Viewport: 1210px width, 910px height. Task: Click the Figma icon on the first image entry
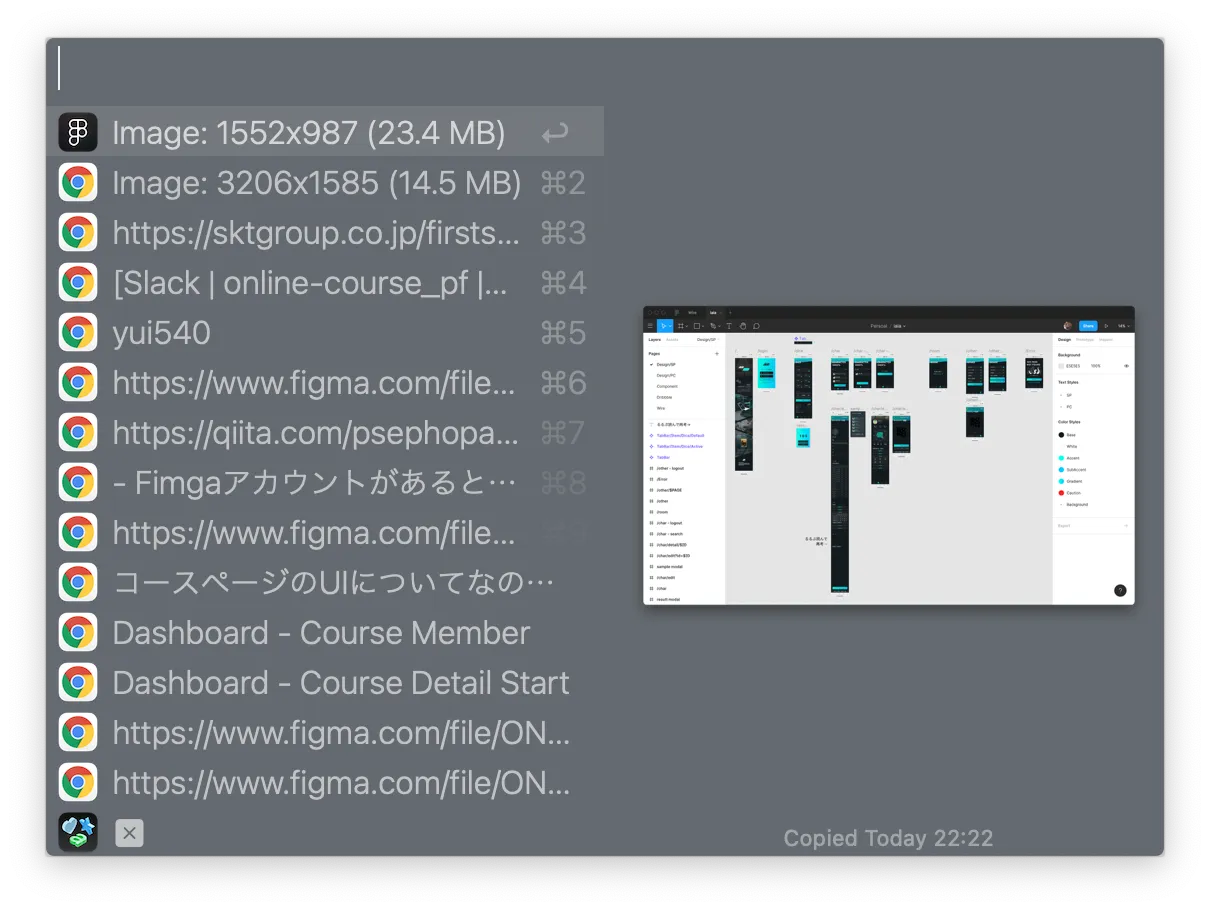pos(78,132)
